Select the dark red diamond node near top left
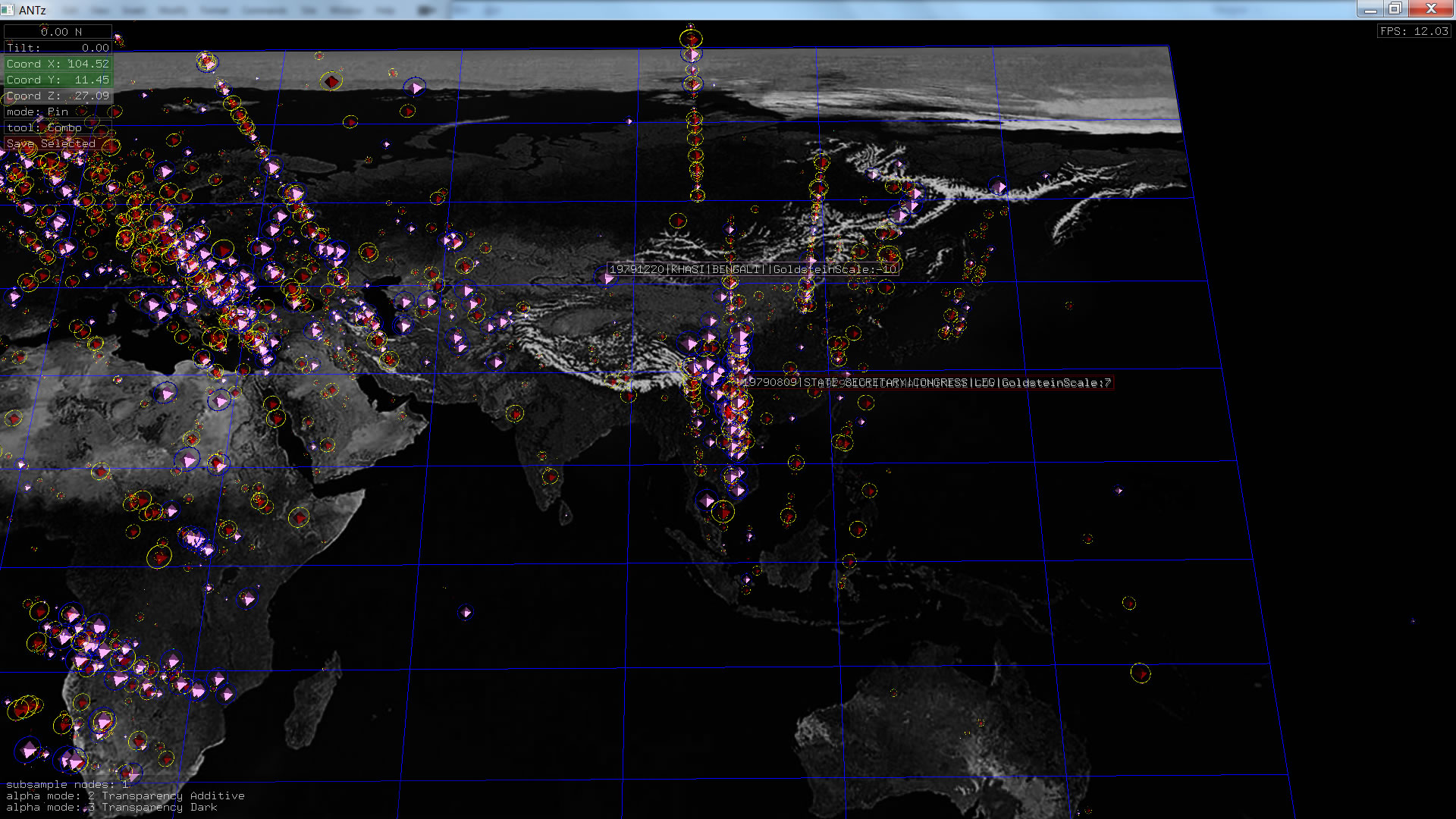This screenshot has width=1456, height=819. click(x=331, y=81)
